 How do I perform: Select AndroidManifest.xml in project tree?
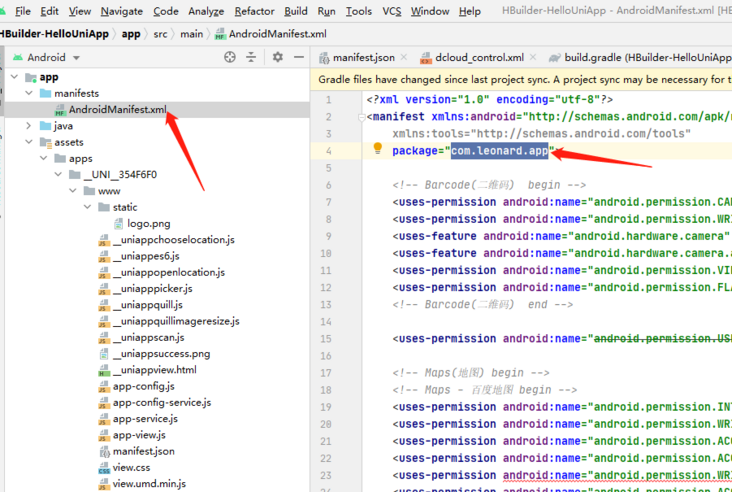coord(118,110)
